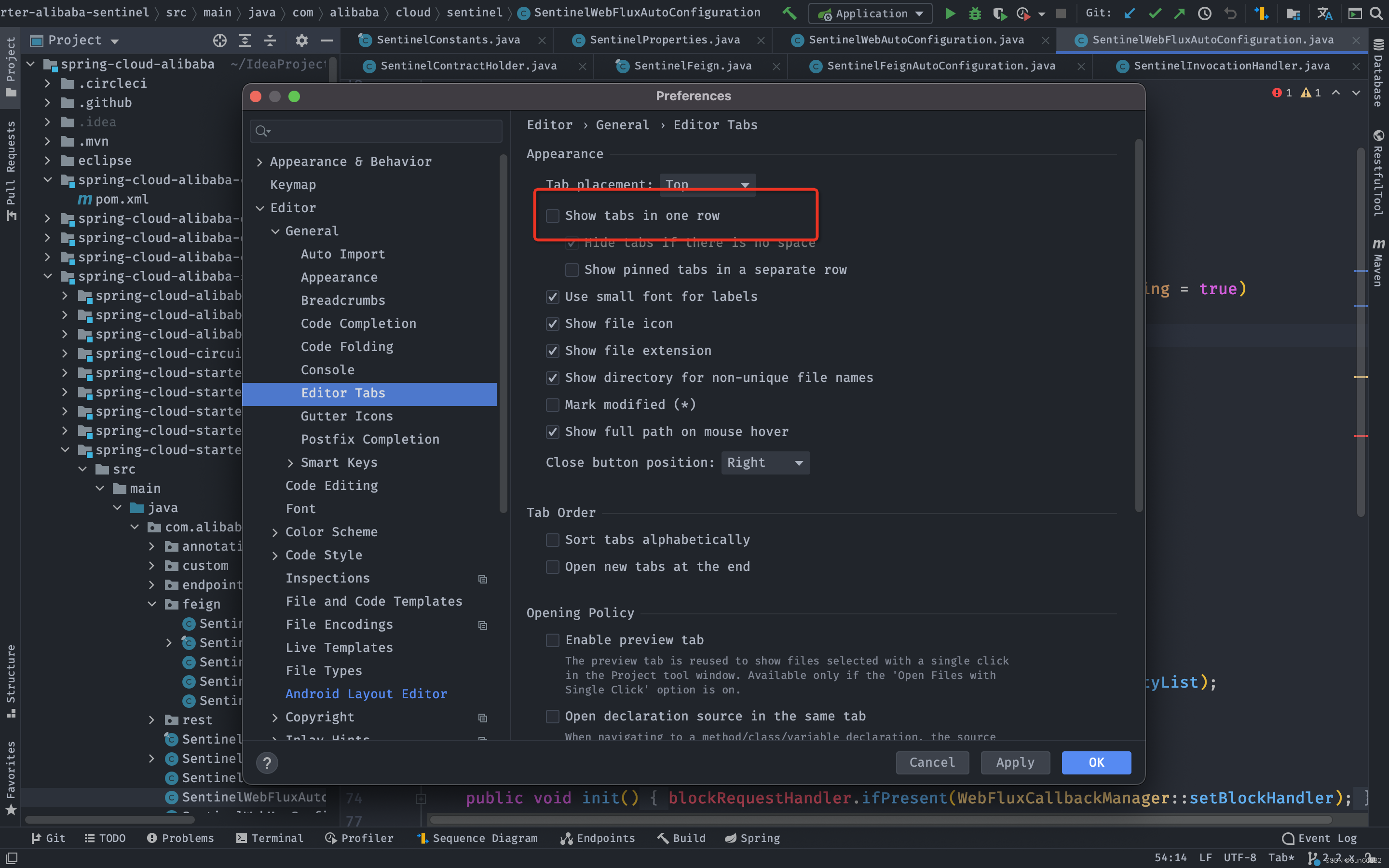
Task: Start debugging with the bug icon
Action: click(975, 13)
